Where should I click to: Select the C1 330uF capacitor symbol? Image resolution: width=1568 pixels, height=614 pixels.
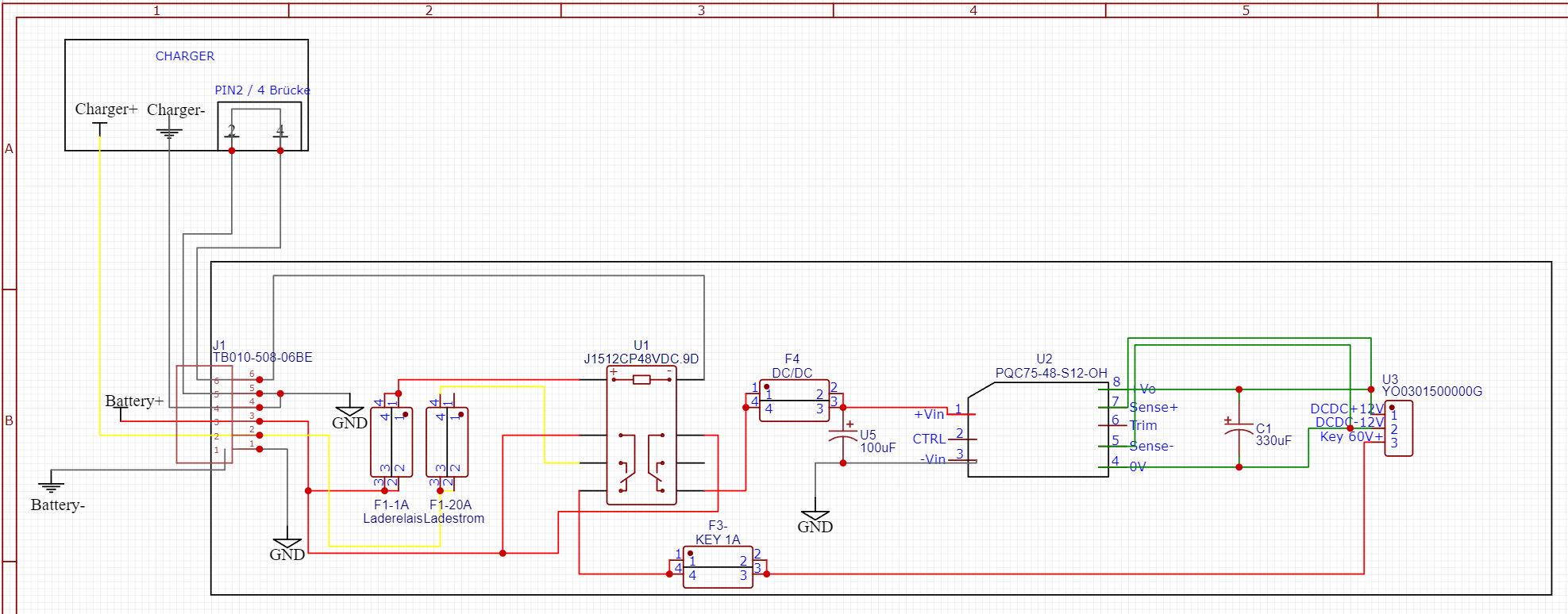click(x=1239, y=428)
